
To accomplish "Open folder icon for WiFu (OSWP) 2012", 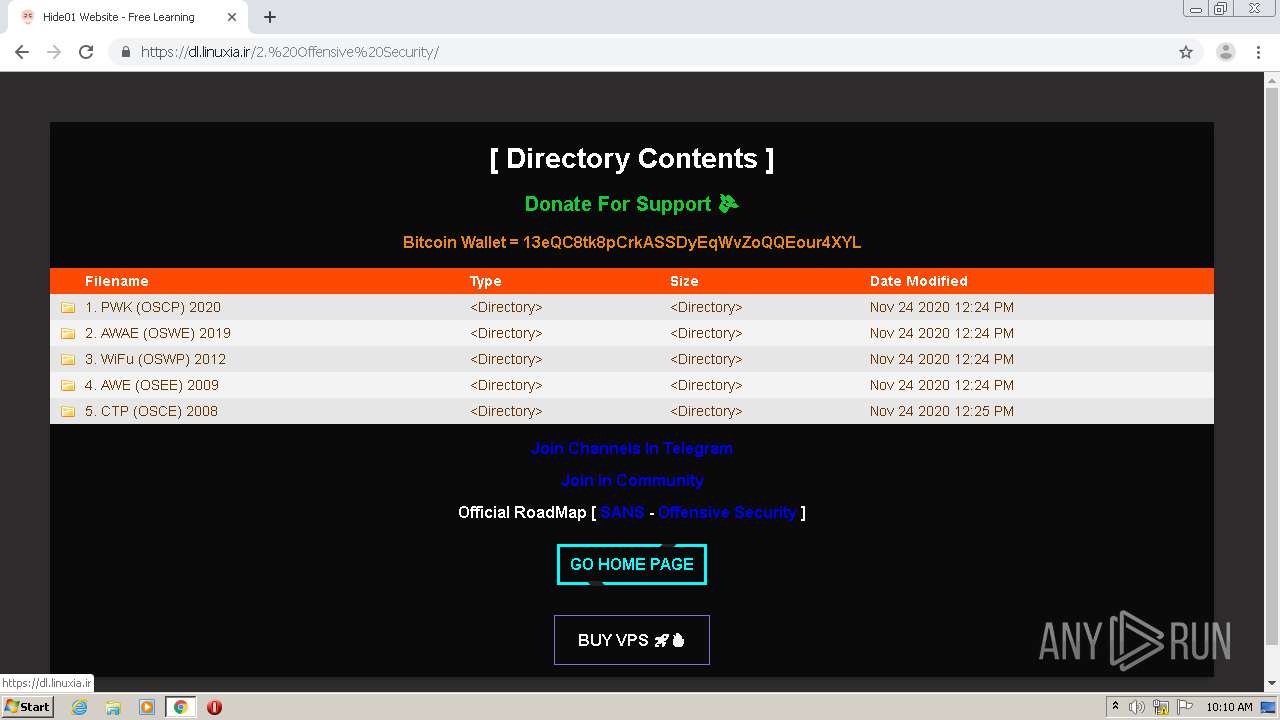I will [x=68, y=359].
